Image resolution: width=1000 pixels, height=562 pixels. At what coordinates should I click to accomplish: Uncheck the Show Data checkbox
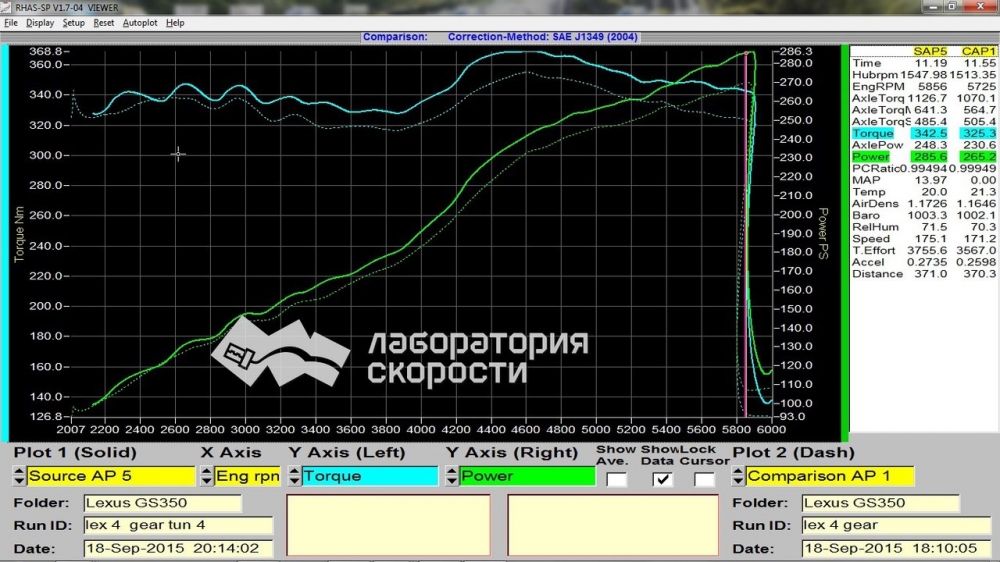[661, 479]
